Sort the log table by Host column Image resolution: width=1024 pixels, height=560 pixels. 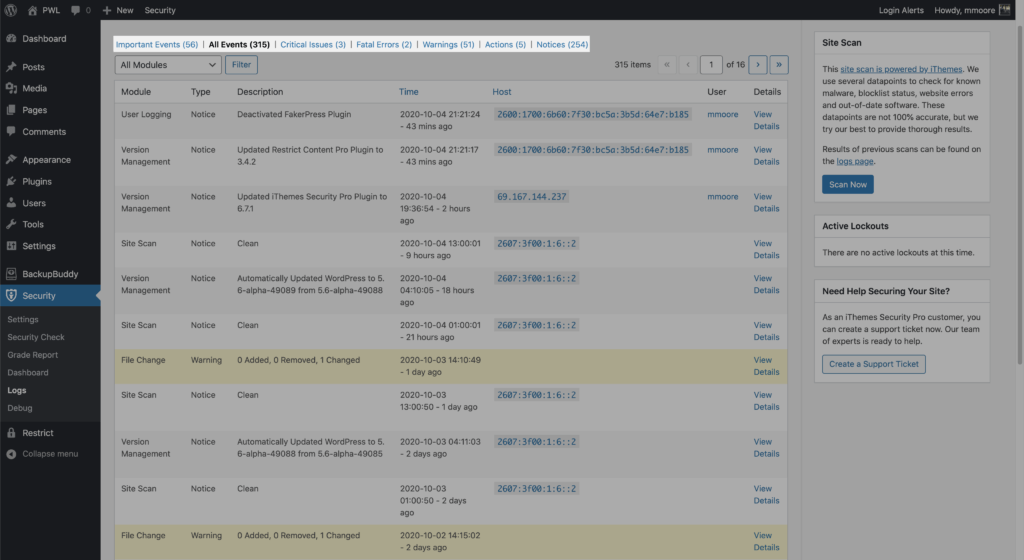pos(502,91)
